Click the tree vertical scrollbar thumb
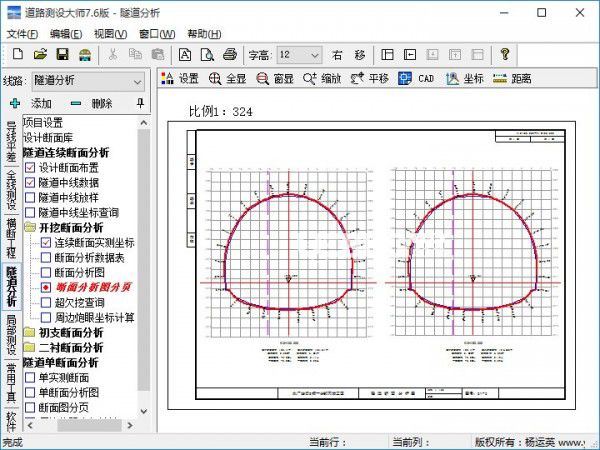Image resolution: width=600 pixels, height=450 pixels. pos(144,260)
